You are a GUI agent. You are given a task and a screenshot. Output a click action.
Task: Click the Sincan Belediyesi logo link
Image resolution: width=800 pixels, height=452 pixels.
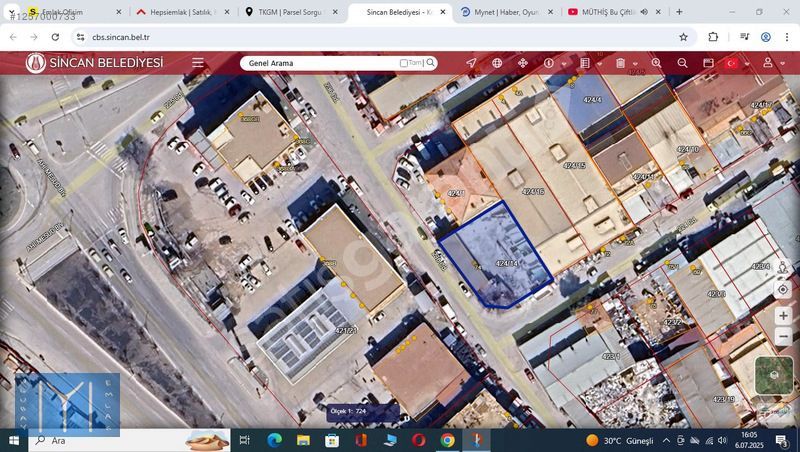click(x=94, y=63)
